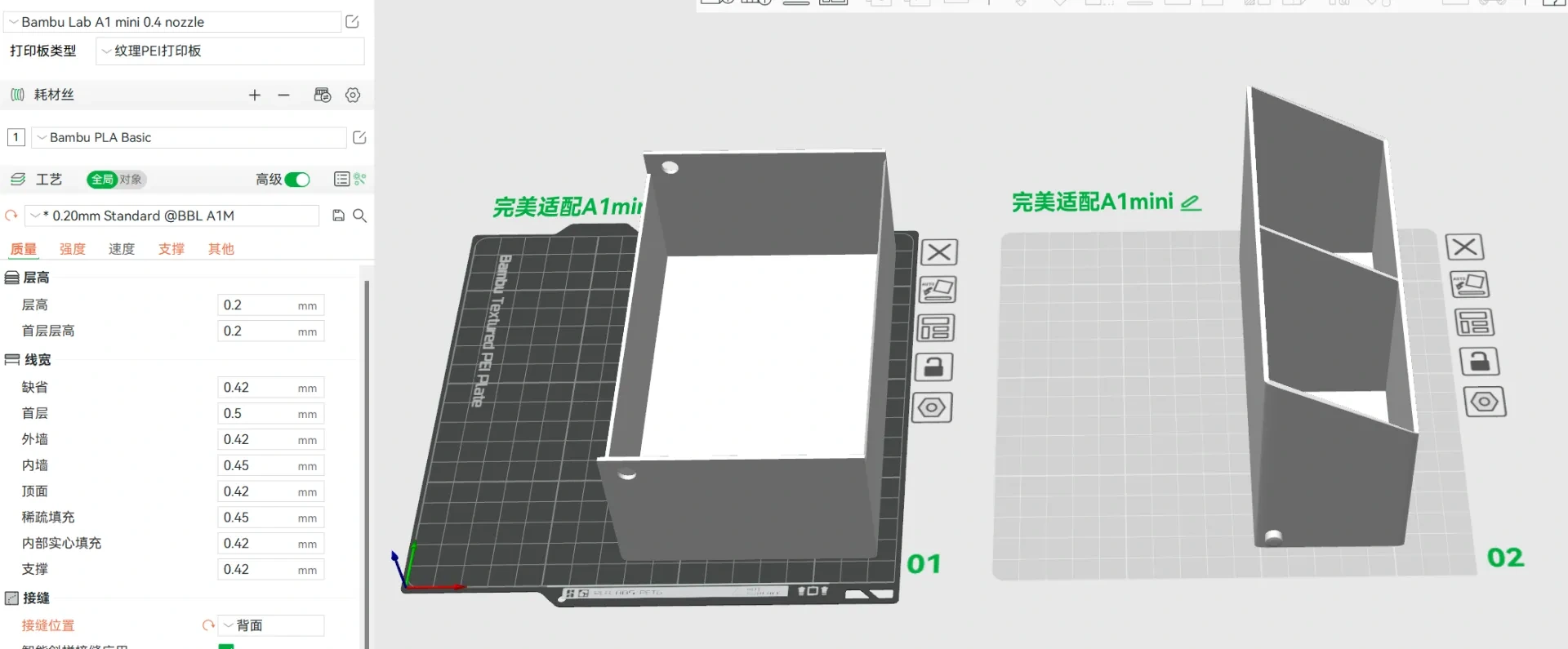Edit the Bambu PLA Basic filament preset

(x=359, y=137)
